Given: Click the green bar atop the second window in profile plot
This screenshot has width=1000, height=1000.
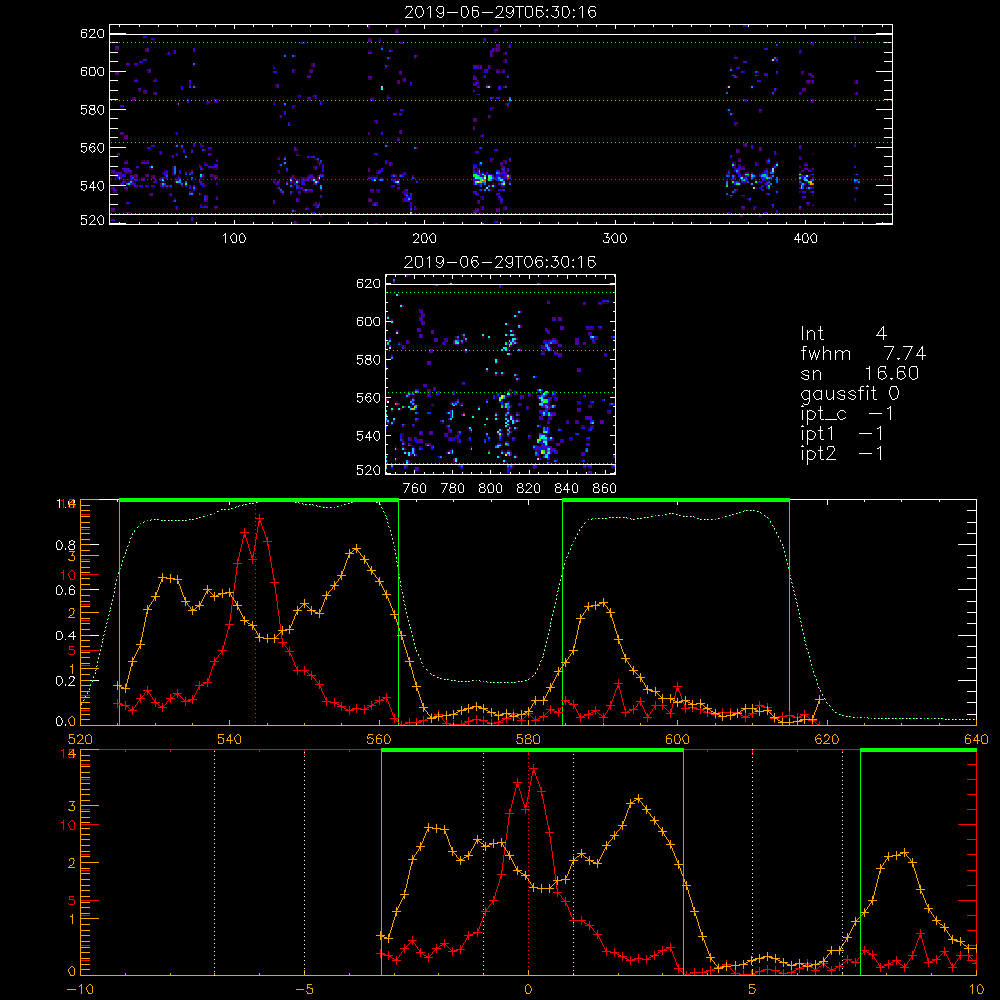Looking at the screenshot, I should 676,501.
